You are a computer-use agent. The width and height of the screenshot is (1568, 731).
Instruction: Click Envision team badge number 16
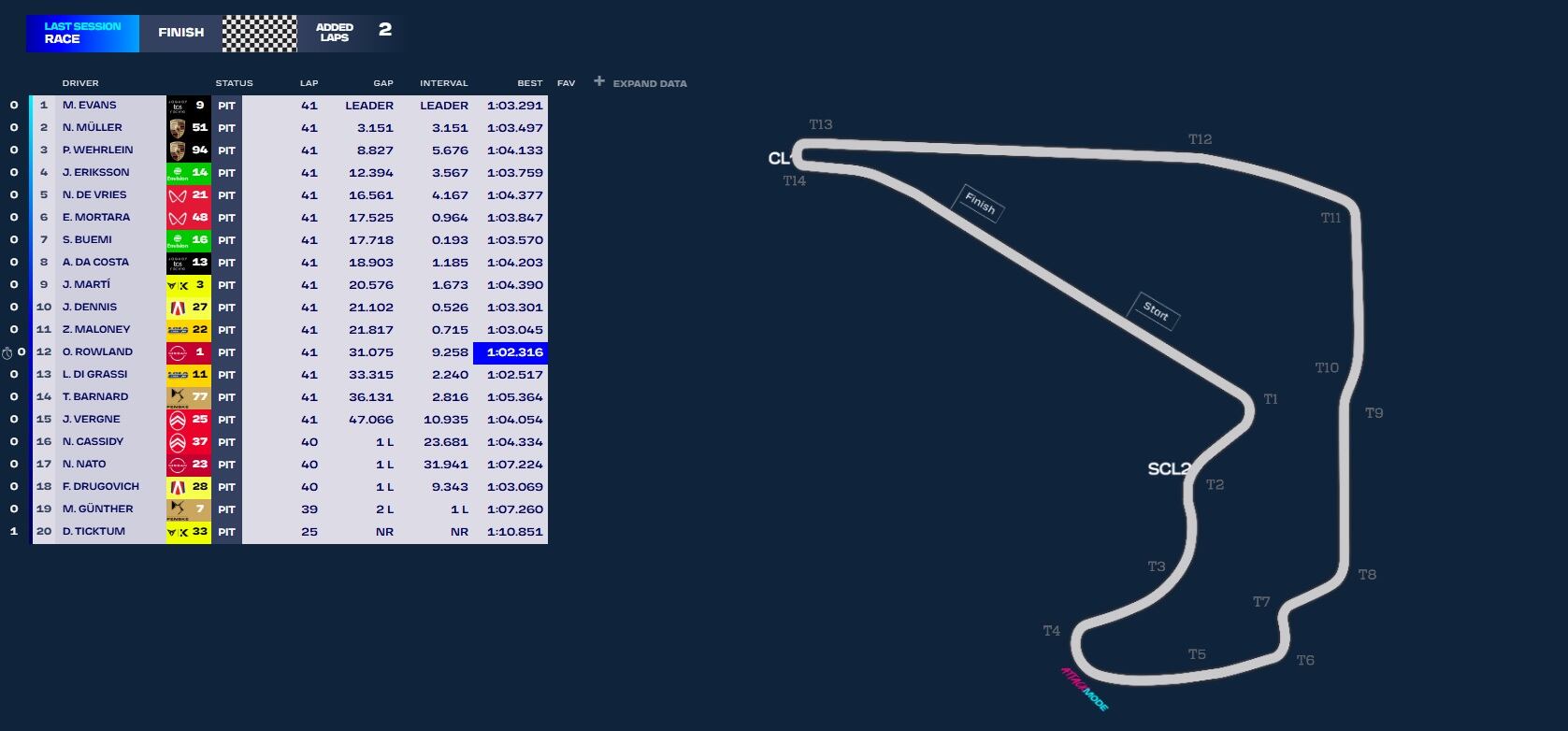tap(188, 240)
